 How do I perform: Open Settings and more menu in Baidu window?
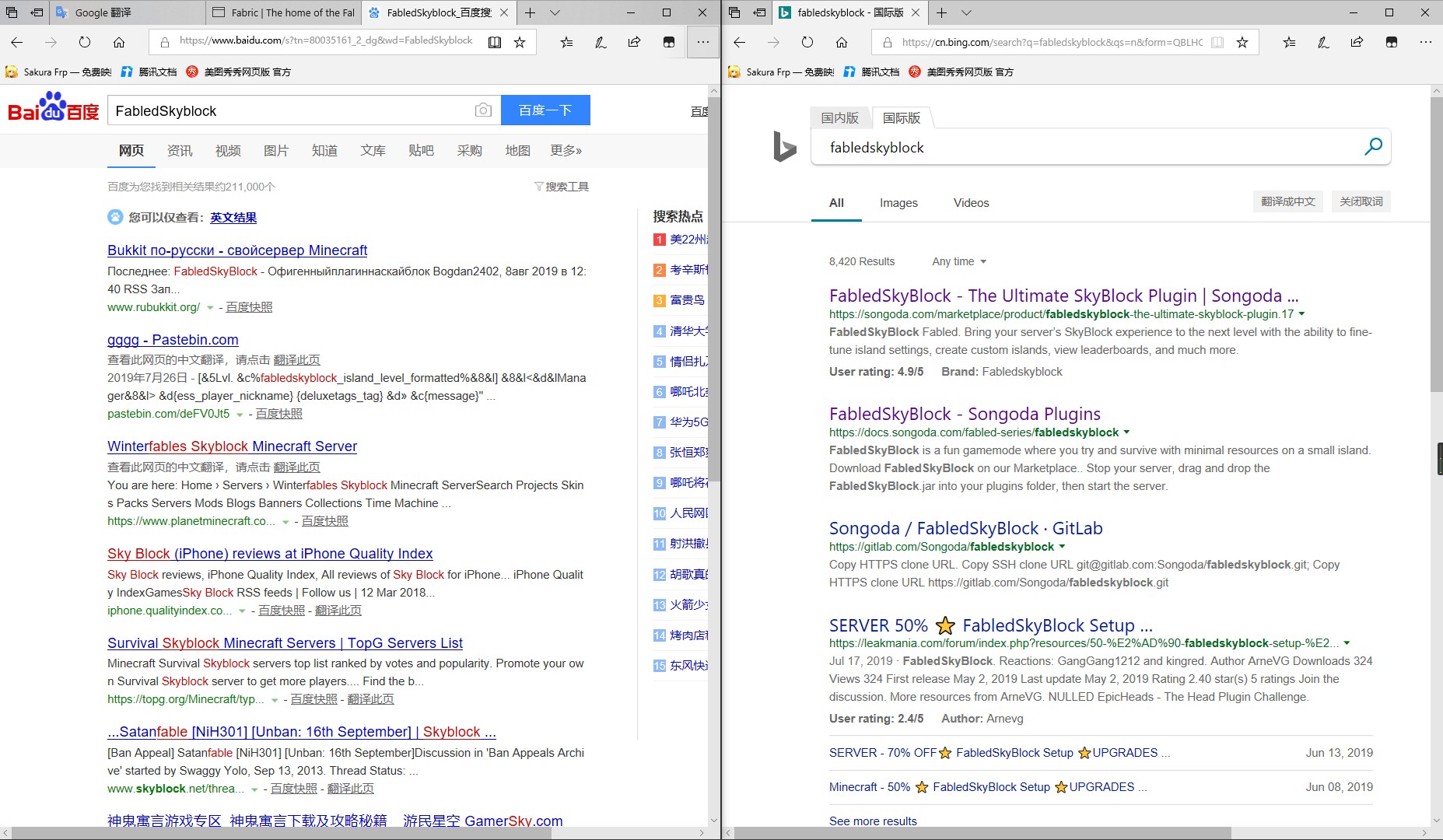coord(703,42)
